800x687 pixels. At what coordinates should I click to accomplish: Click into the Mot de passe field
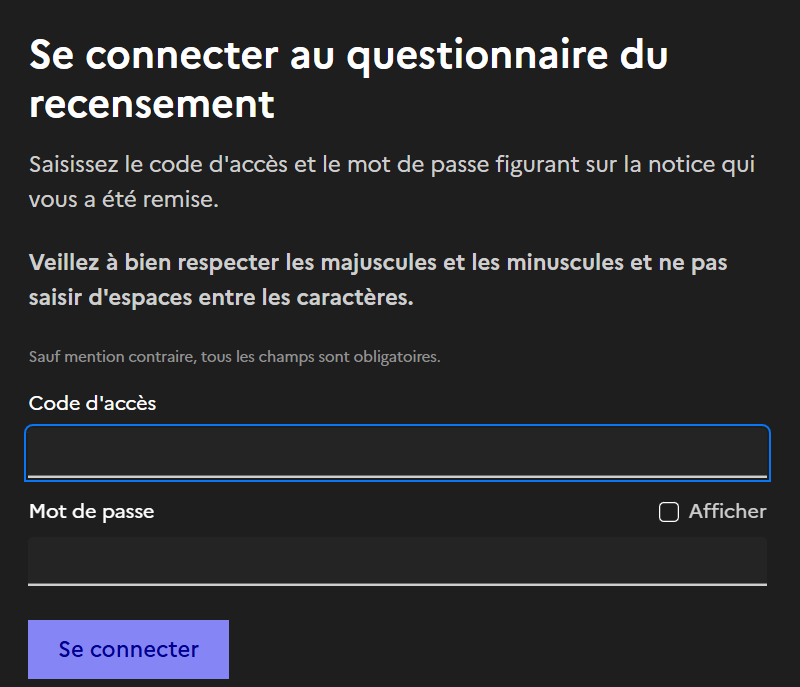click(x=397, y=560)
